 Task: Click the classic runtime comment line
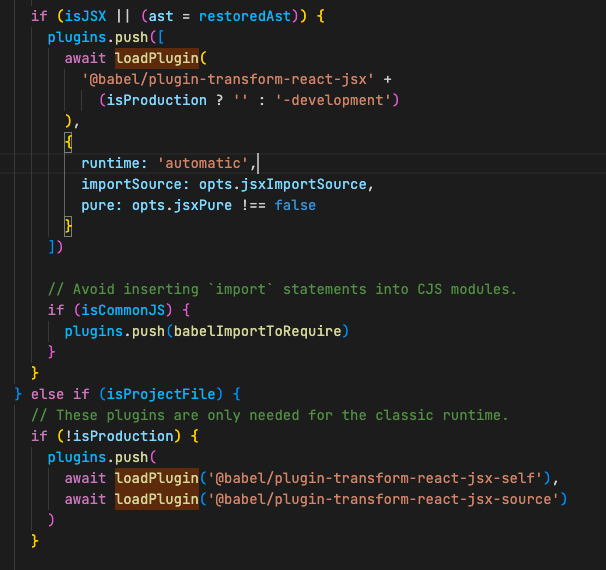[270, 414]
